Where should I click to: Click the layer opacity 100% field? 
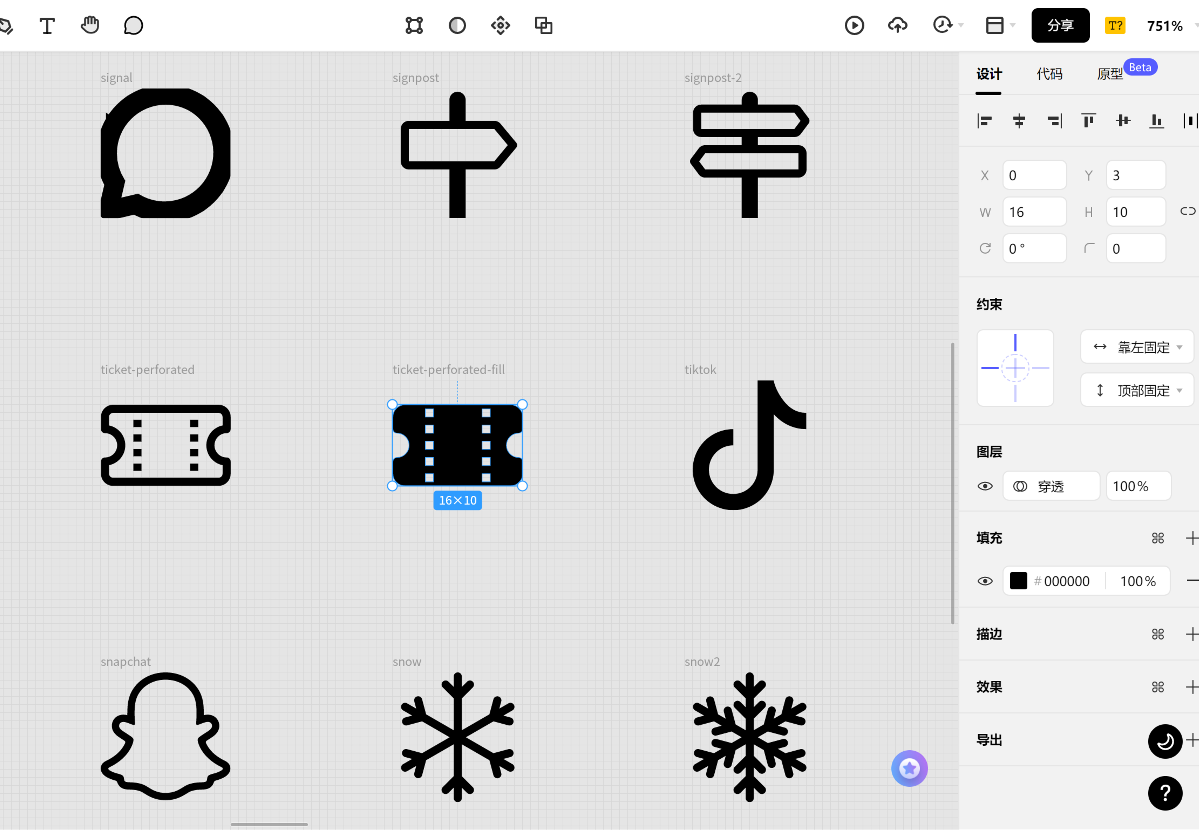click(1138, 487)
